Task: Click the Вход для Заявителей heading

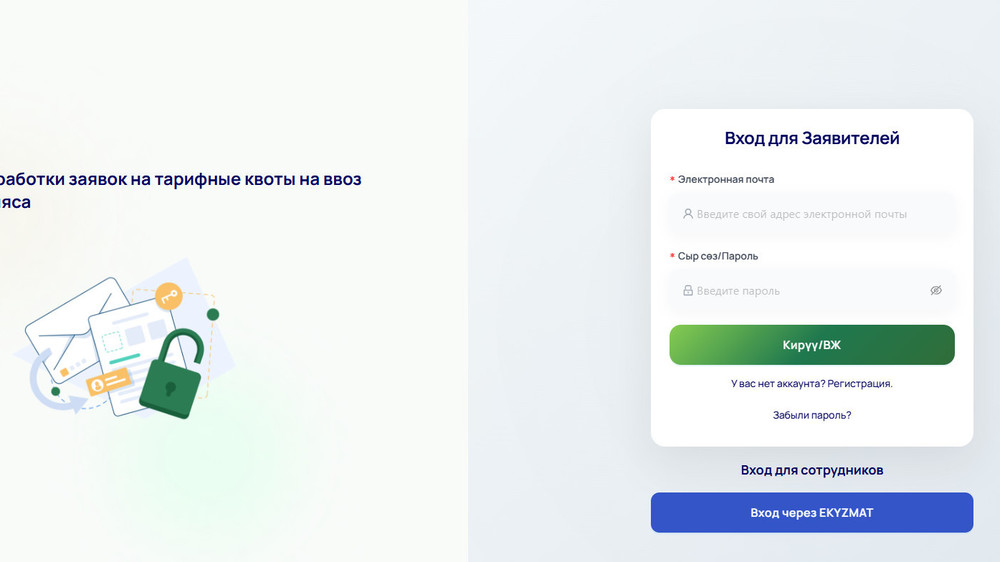Action: [812, 138]
